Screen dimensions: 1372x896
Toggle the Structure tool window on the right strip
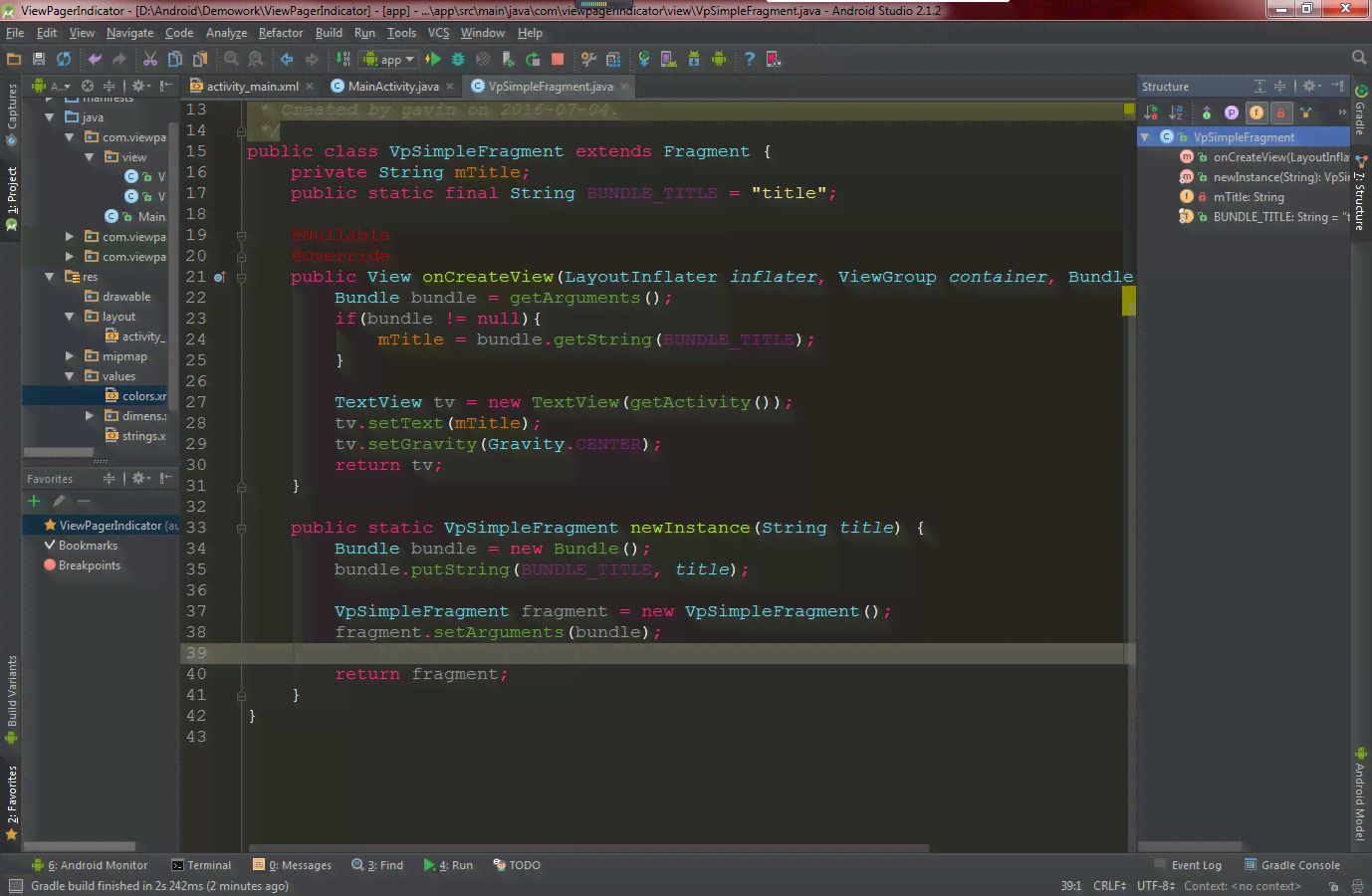[1360, 194]
